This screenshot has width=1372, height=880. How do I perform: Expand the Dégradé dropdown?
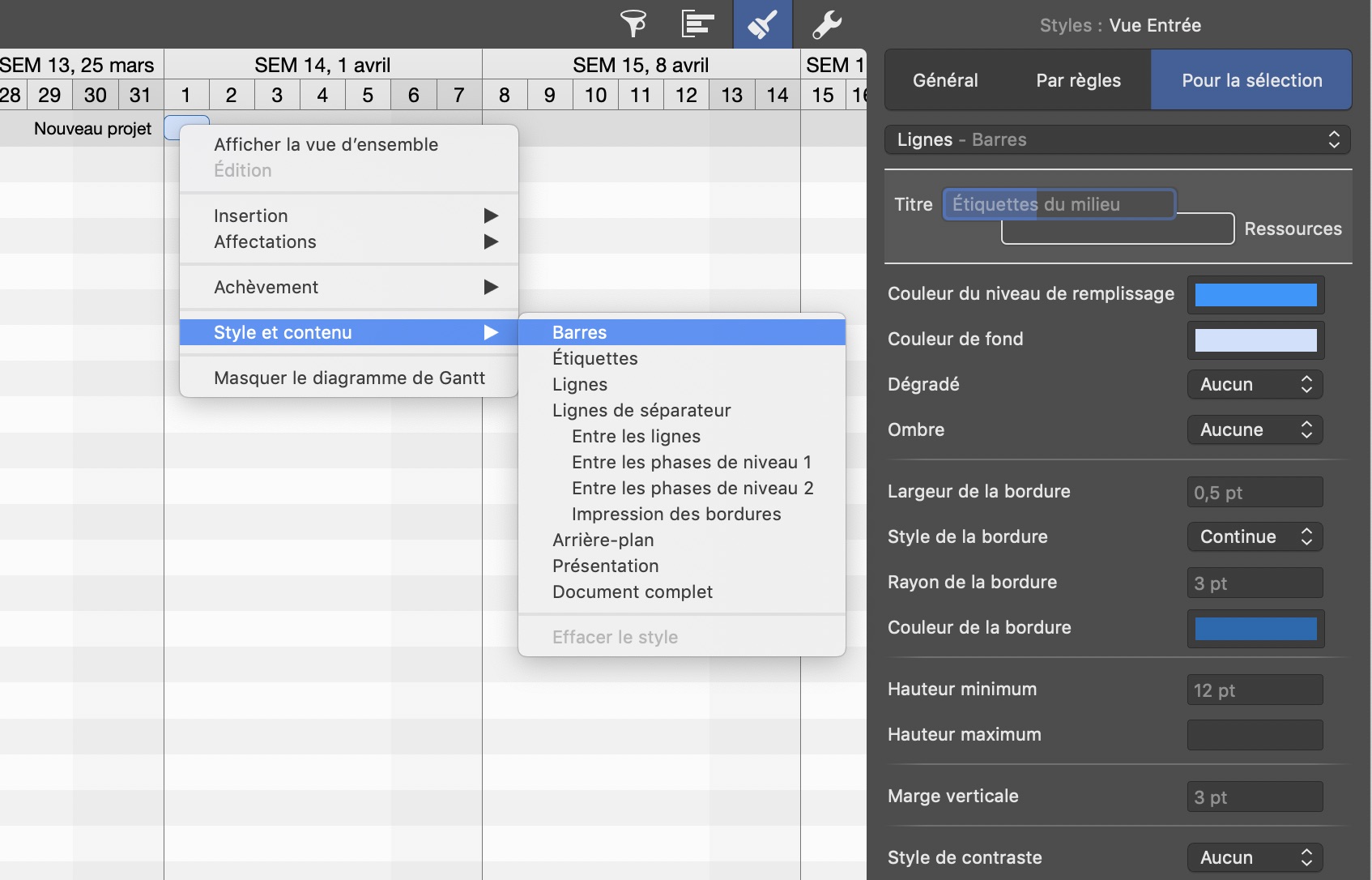1255,385
